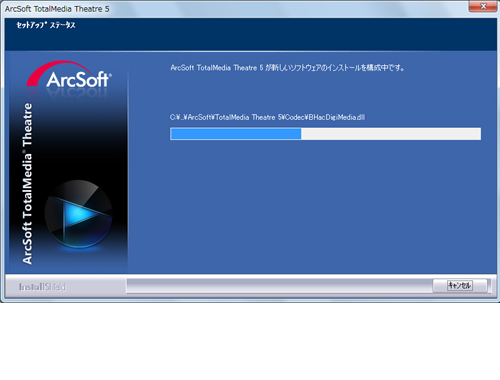Click the installation progress bar
This screenshot has height=380, width=500.
pos(325,134)
